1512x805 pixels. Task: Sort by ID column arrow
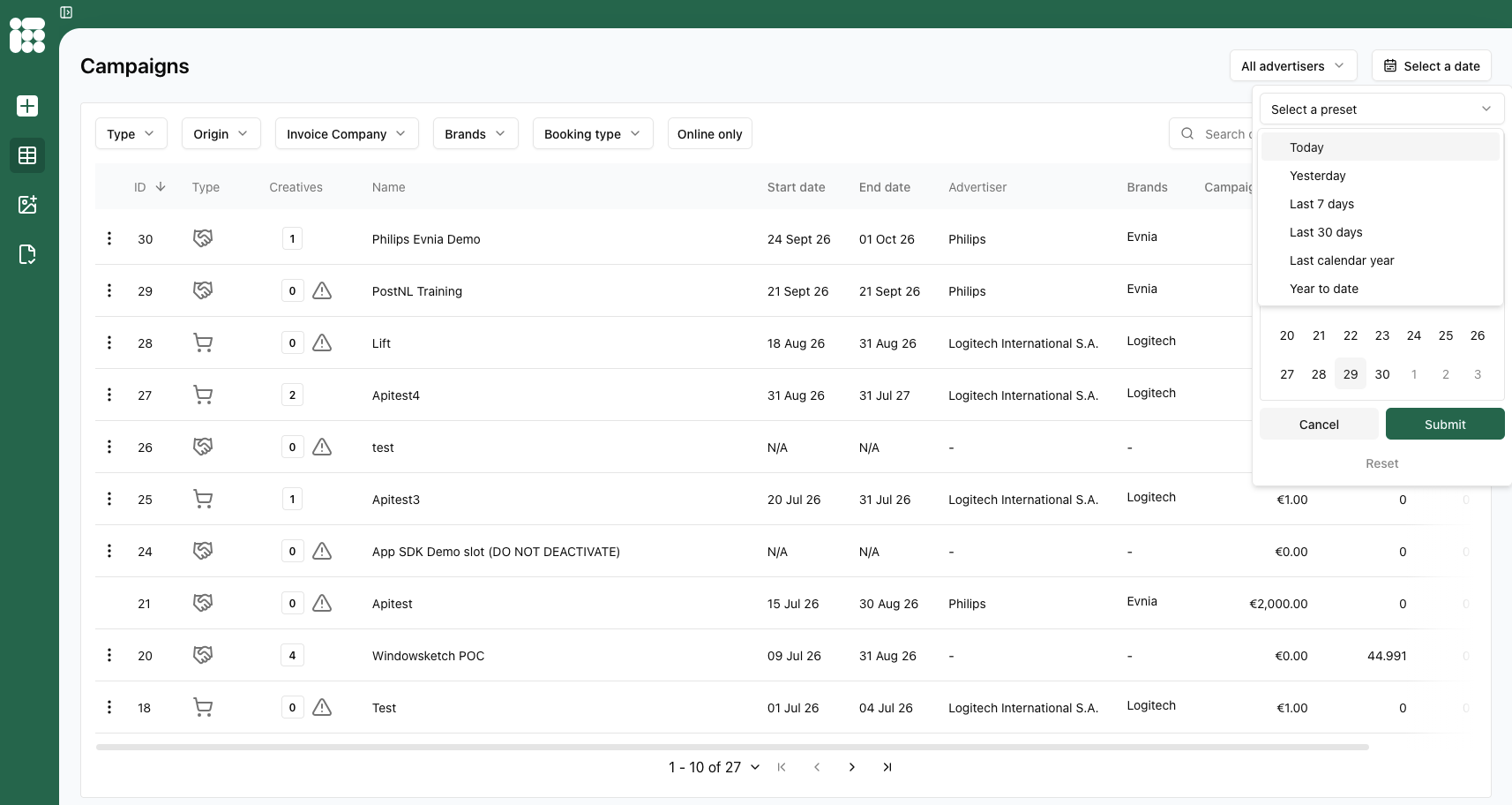[x=161, y=186]
